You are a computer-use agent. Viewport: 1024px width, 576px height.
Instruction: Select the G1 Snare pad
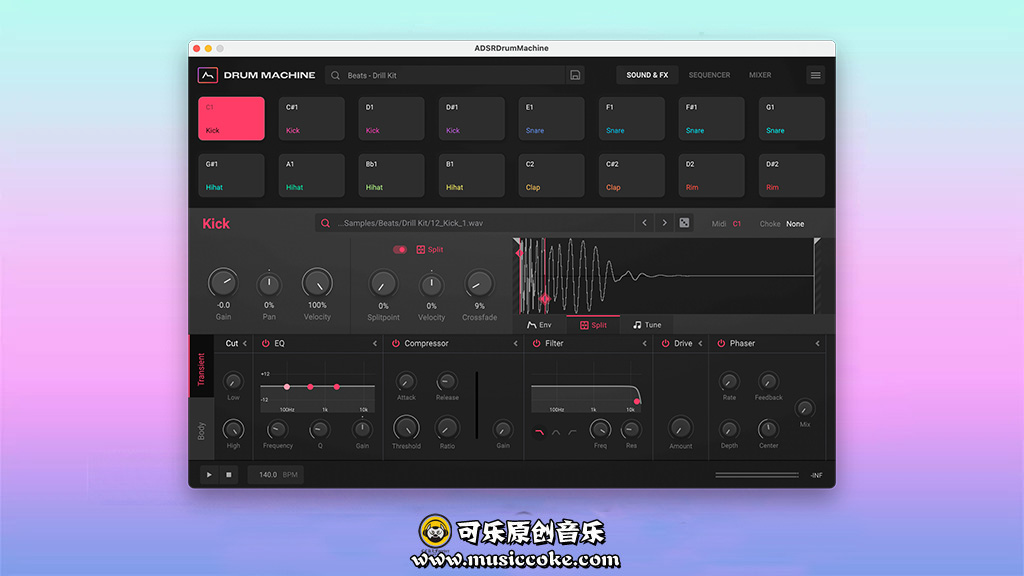click(x=792, y=118)
